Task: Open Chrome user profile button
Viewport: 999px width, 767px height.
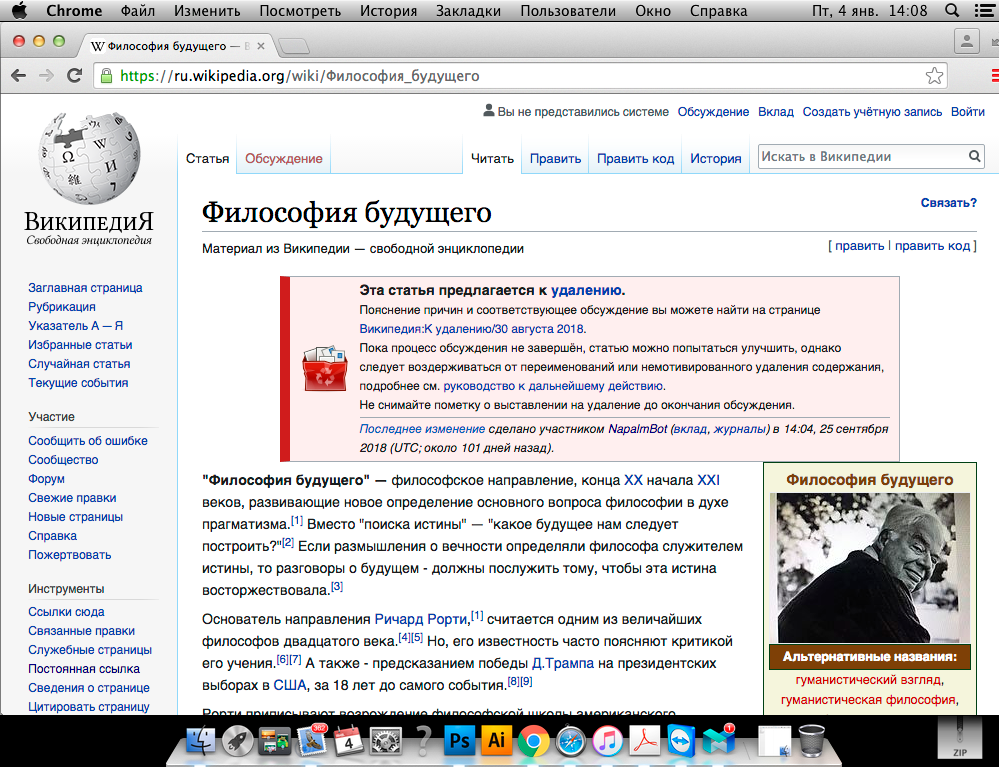Action: 966,42
